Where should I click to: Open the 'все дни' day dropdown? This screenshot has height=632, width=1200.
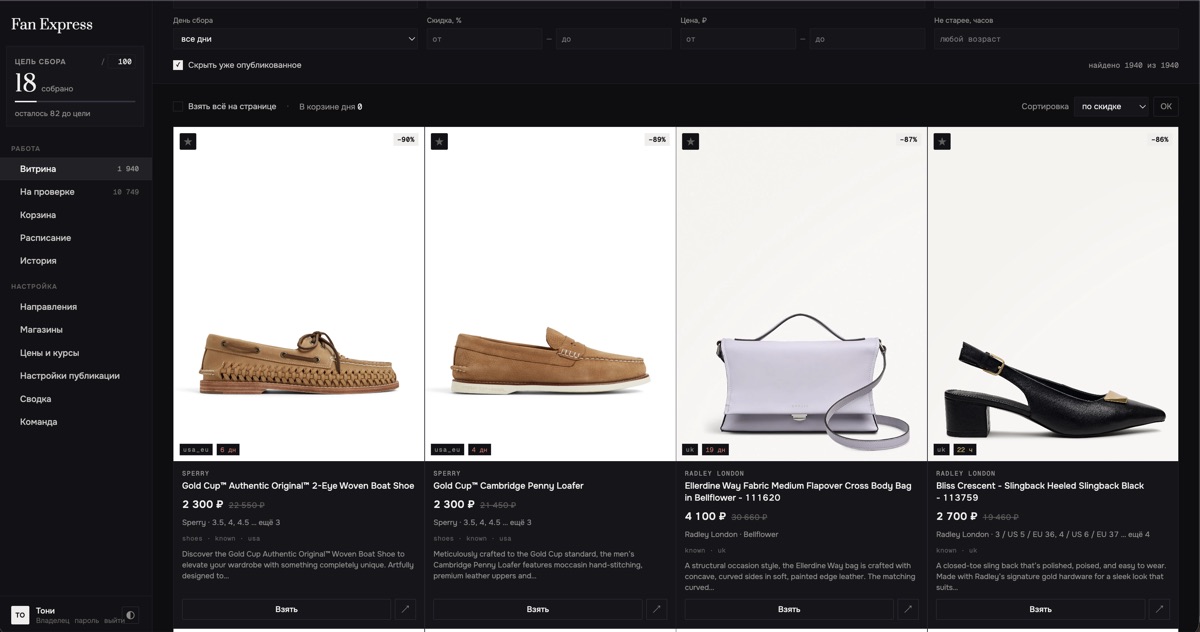[296, 39]
